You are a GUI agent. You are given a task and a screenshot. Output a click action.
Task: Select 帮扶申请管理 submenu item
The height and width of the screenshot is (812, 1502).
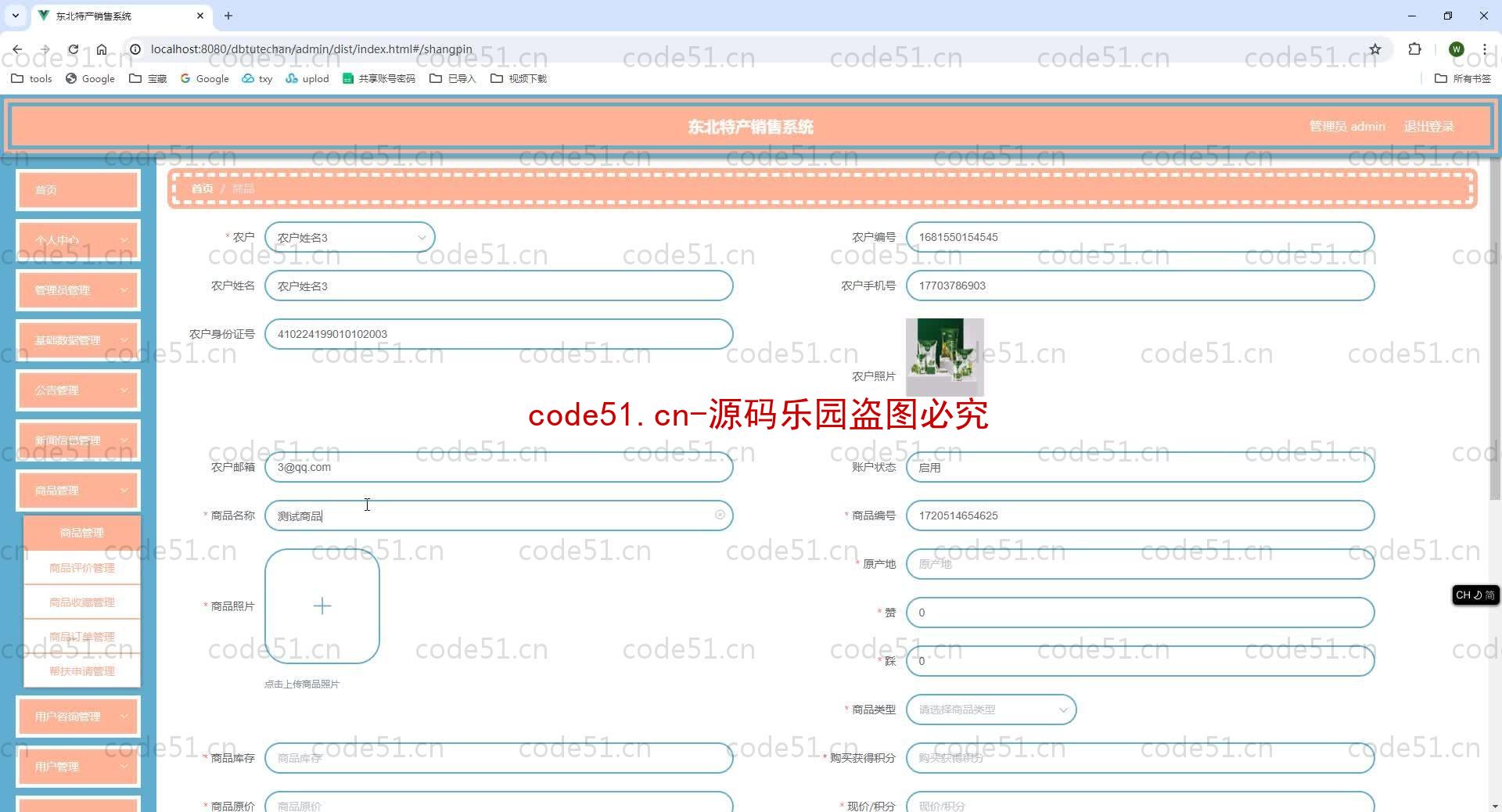[82, 670]
